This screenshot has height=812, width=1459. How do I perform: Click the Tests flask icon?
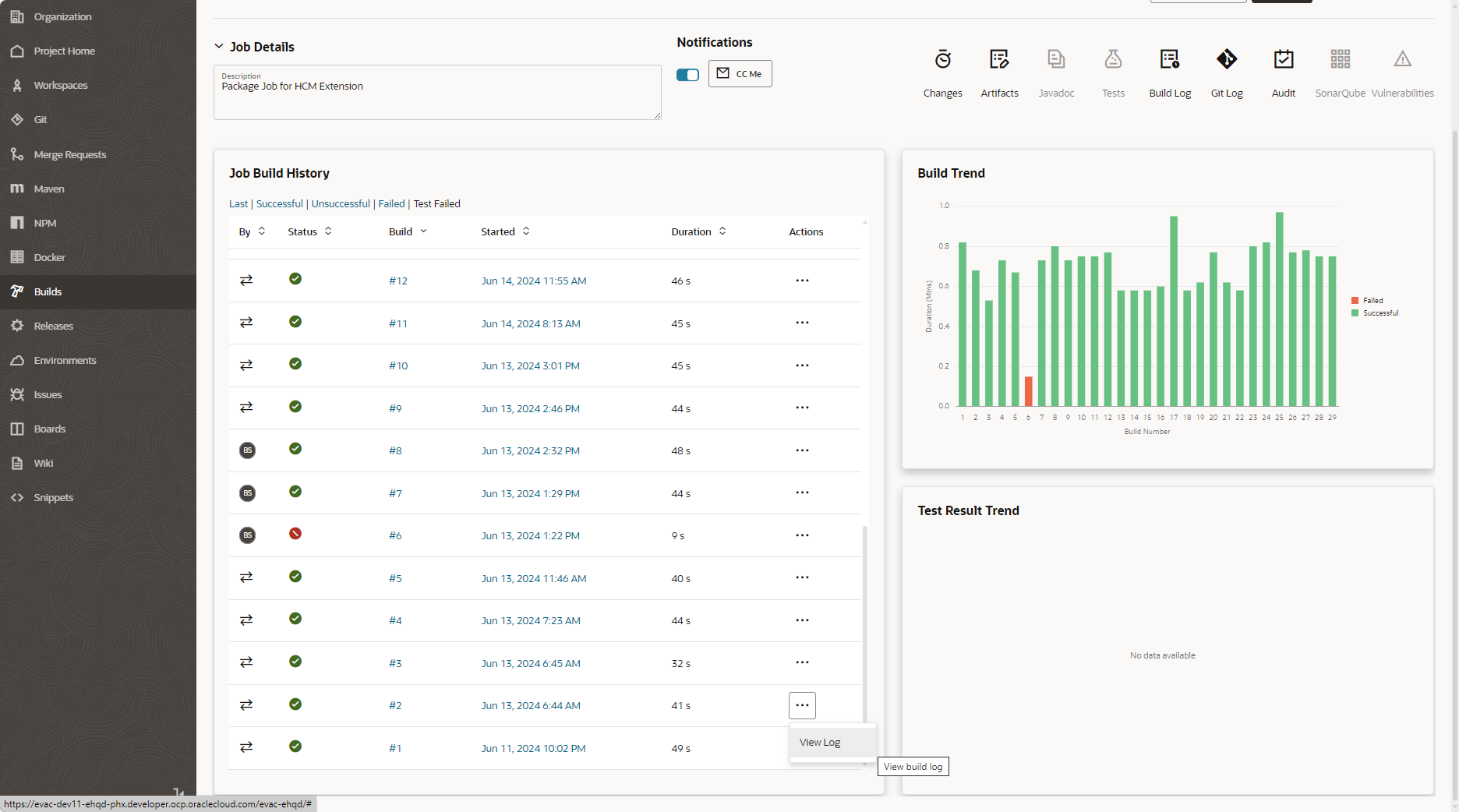1113,59
